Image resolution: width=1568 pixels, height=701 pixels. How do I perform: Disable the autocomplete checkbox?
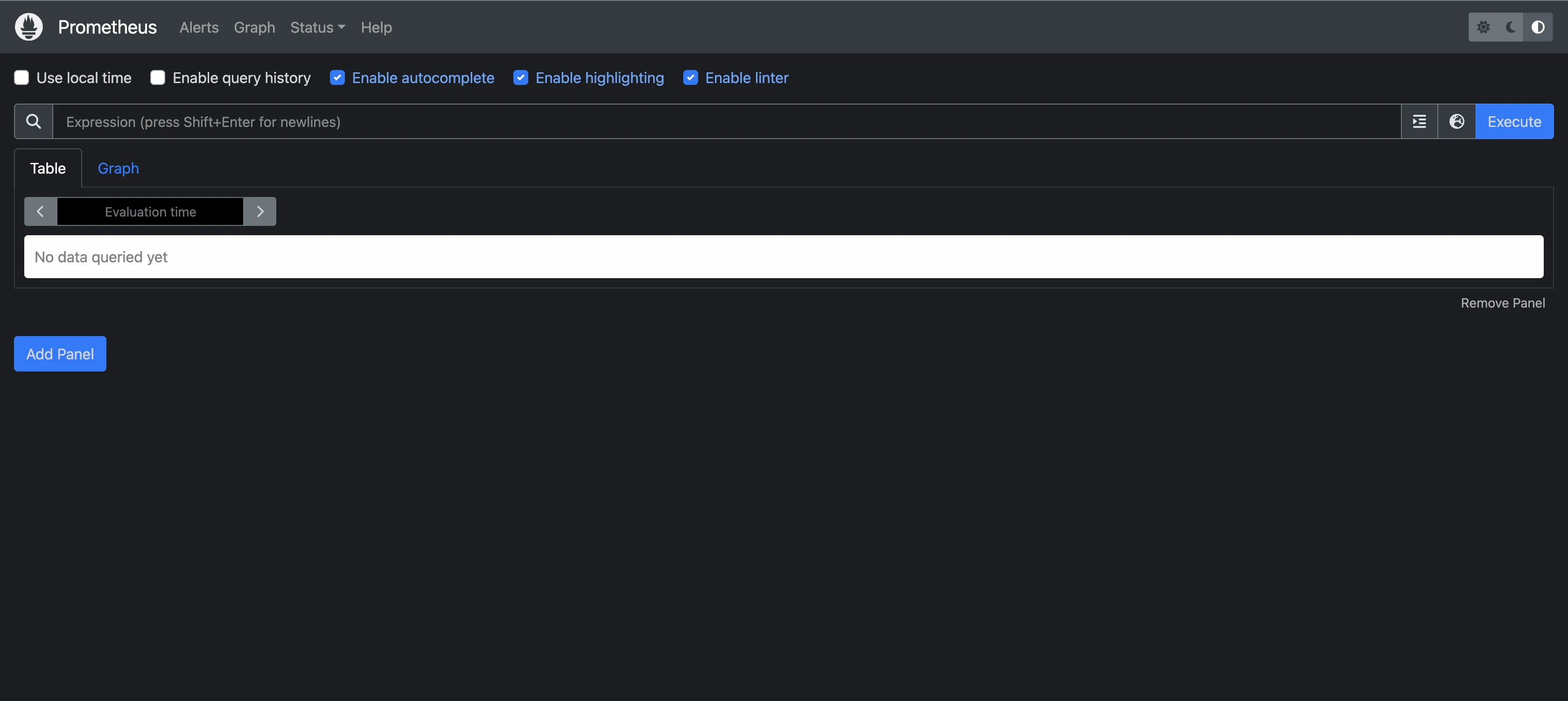pyautogui.click(x=337, y=78)
